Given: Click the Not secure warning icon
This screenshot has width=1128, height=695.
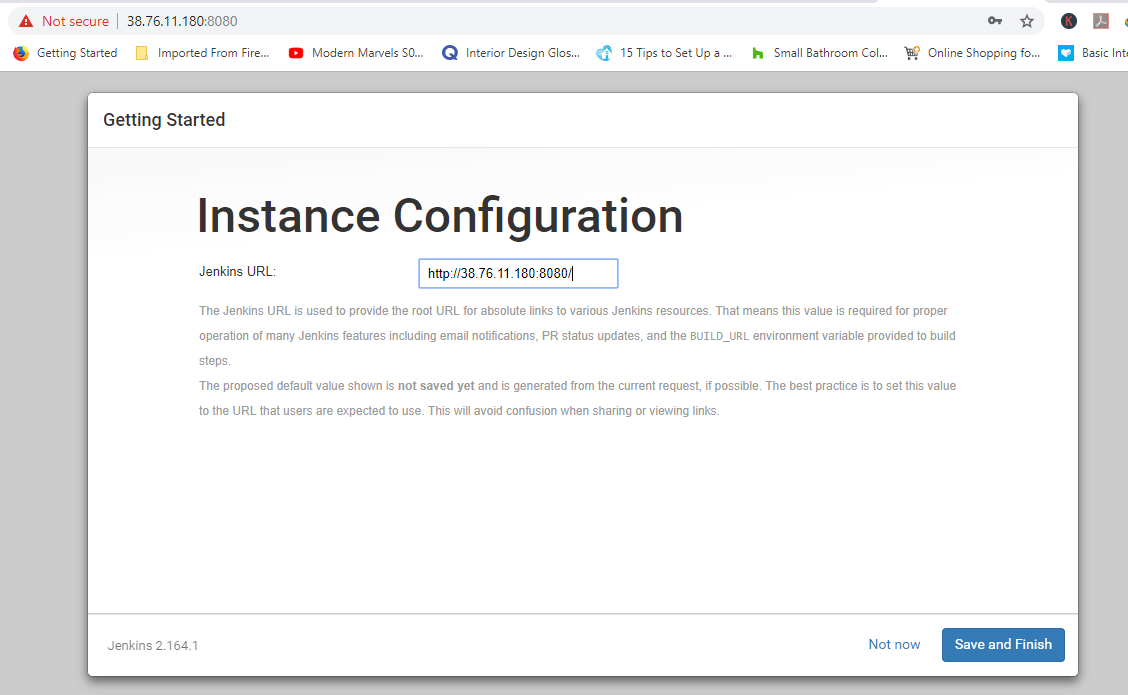Looking at the screenshot, I should pos(26,21).
